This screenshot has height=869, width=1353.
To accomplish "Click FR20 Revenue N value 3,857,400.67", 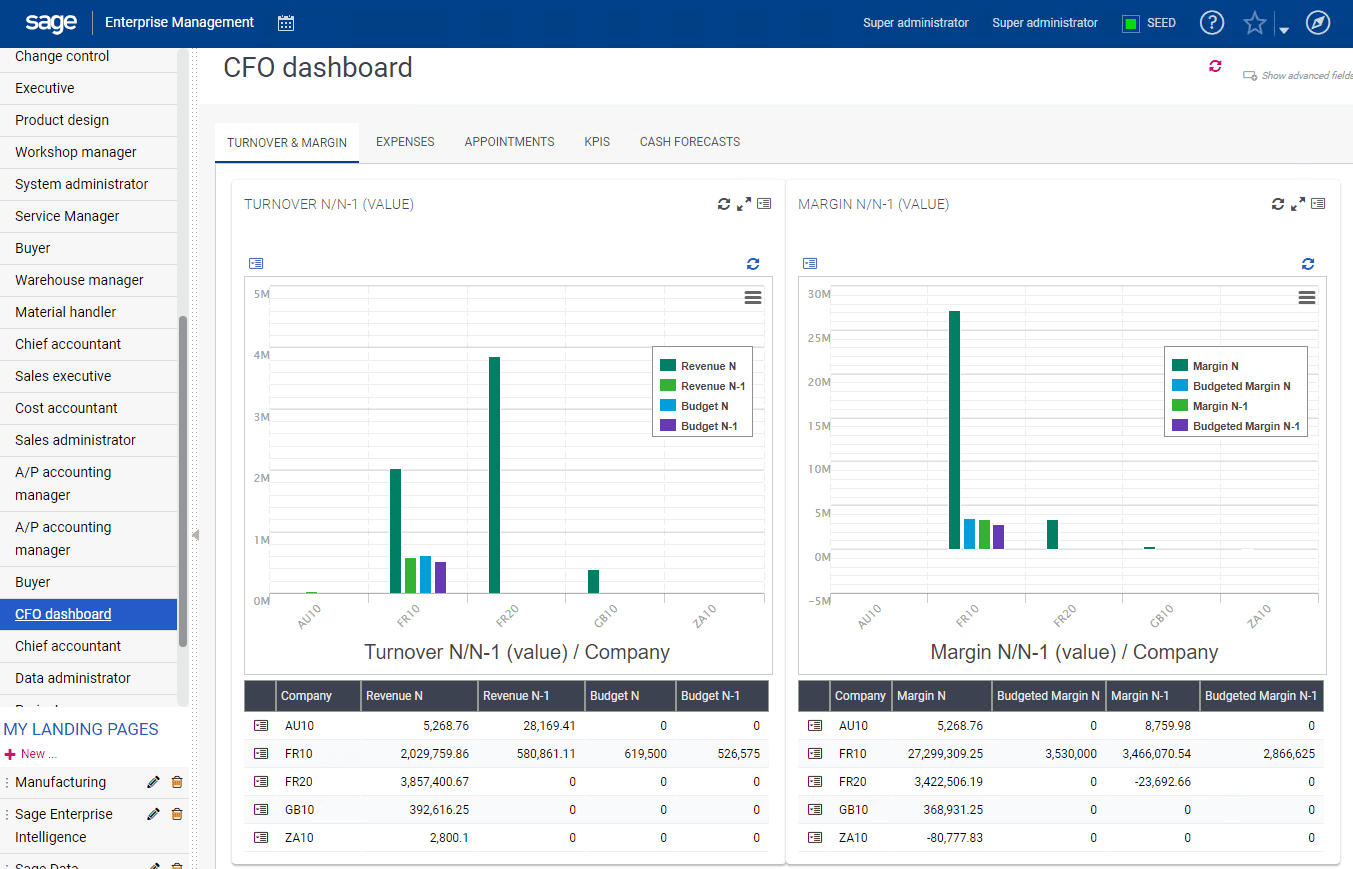I will (x=435, y=782).
